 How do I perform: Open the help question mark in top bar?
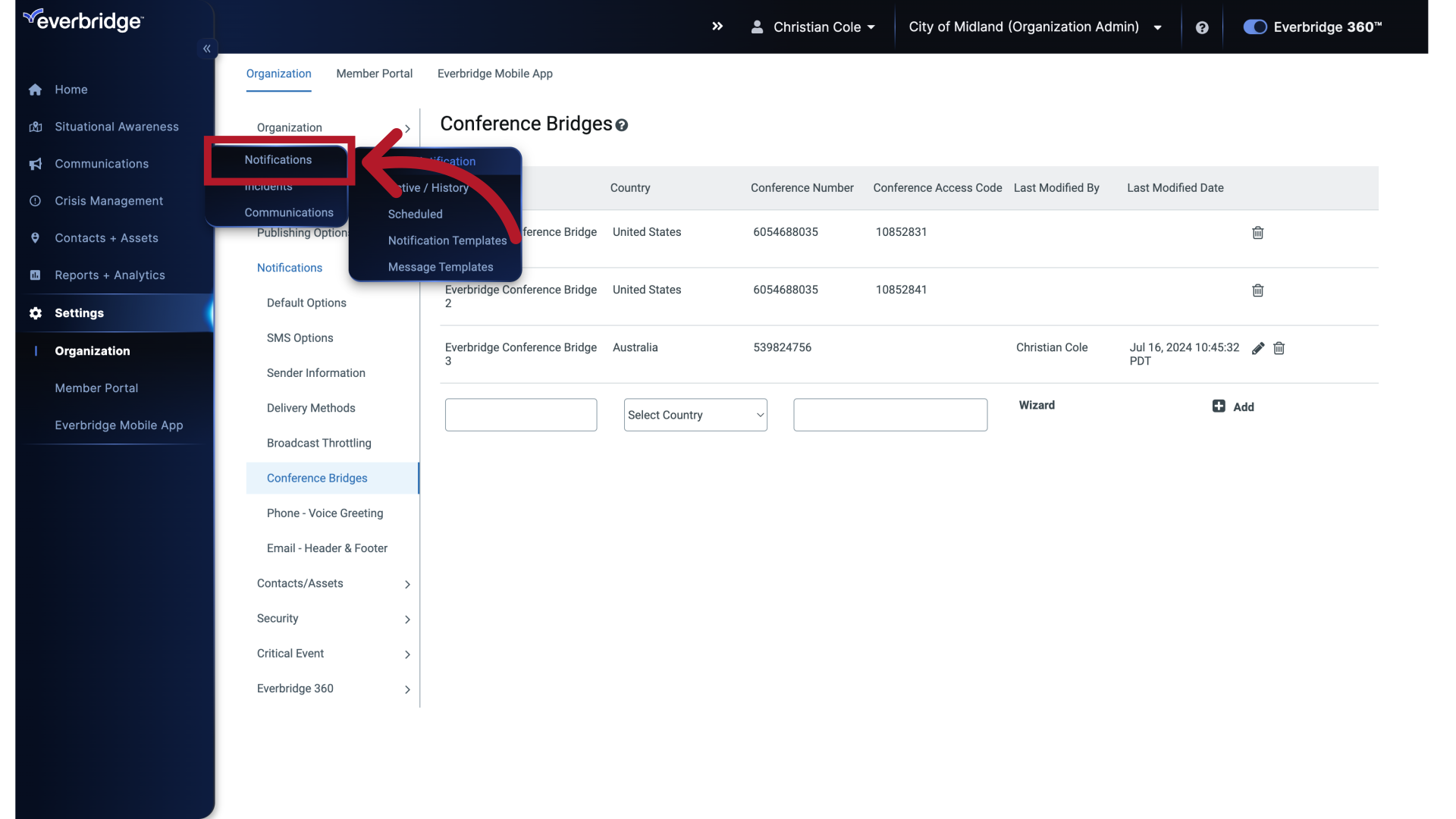(1202, 27)
